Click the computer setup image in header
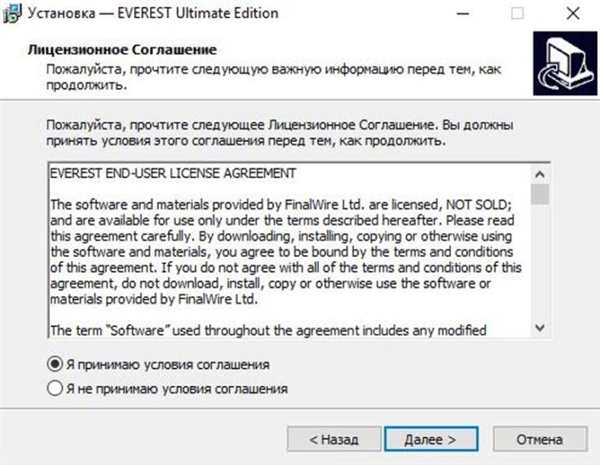This screenshot has width=600, height=465. point(565,64)
